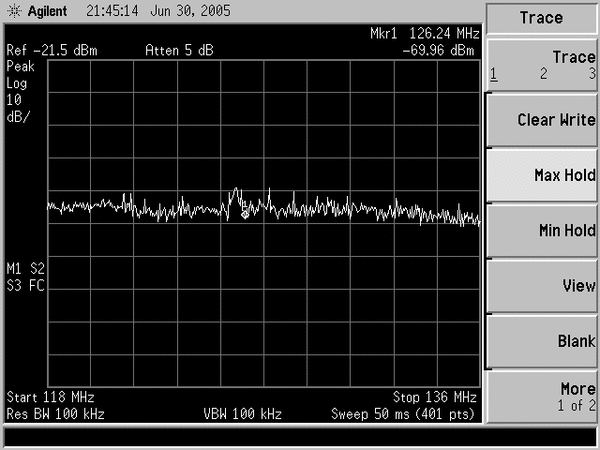The height and width of the screenshot is (450, 600).
Task: Select the Stop 136 MHz frequency field
Action: click(434, 397)
